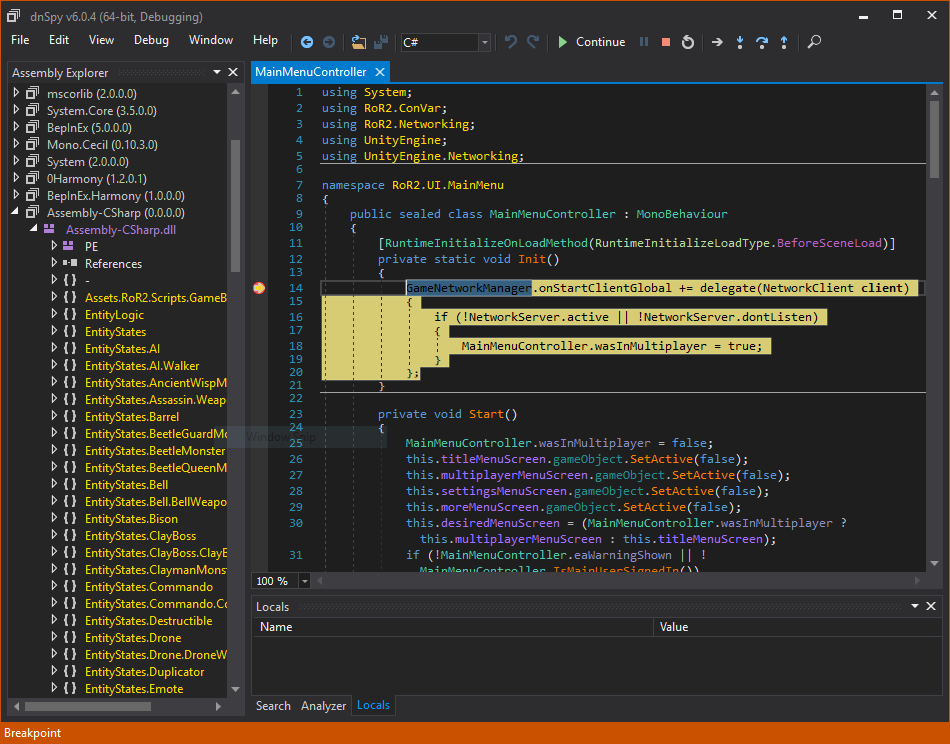
Task: Open the File menu
Action: pyautogui.click(x=20, y=40)
